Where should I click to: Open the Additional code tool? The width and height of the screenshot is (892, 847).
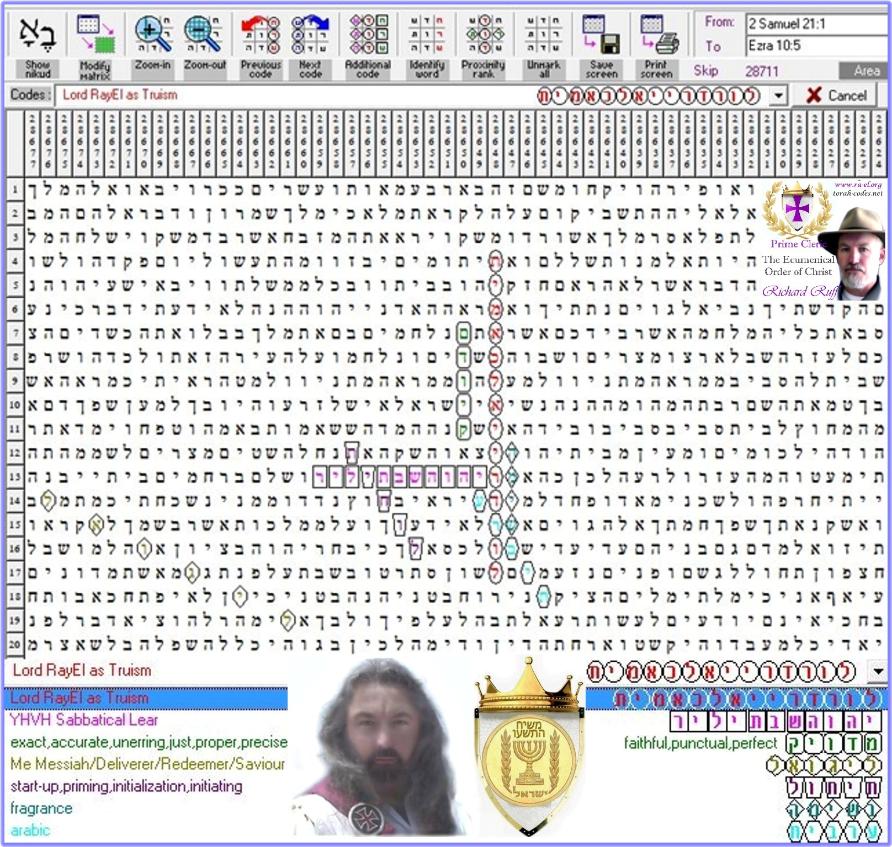tap(368, 34)
